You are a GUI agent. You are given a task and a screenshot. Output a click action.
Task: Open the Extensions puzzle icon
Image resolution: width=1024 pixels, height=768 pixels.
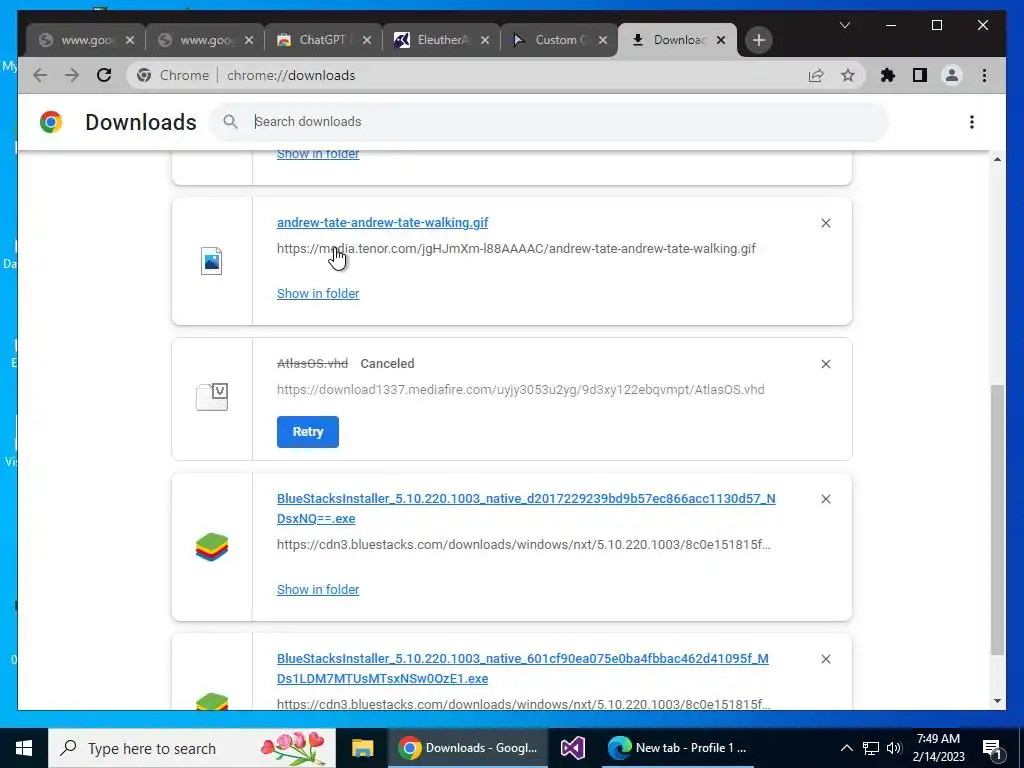(x=888, y=76)
